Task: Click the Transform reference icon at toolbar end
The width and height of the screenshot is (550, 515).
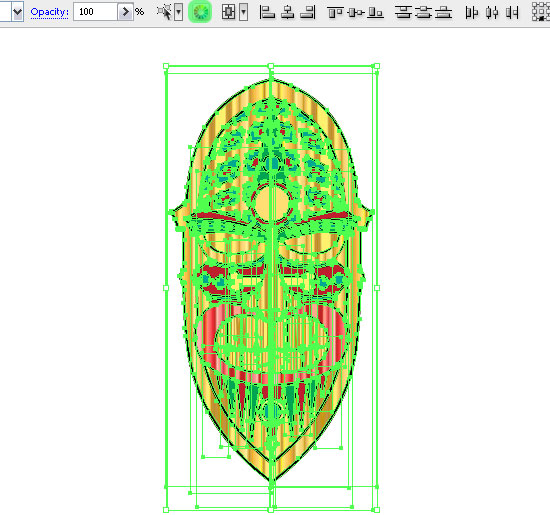Action: tap(541, 12)
